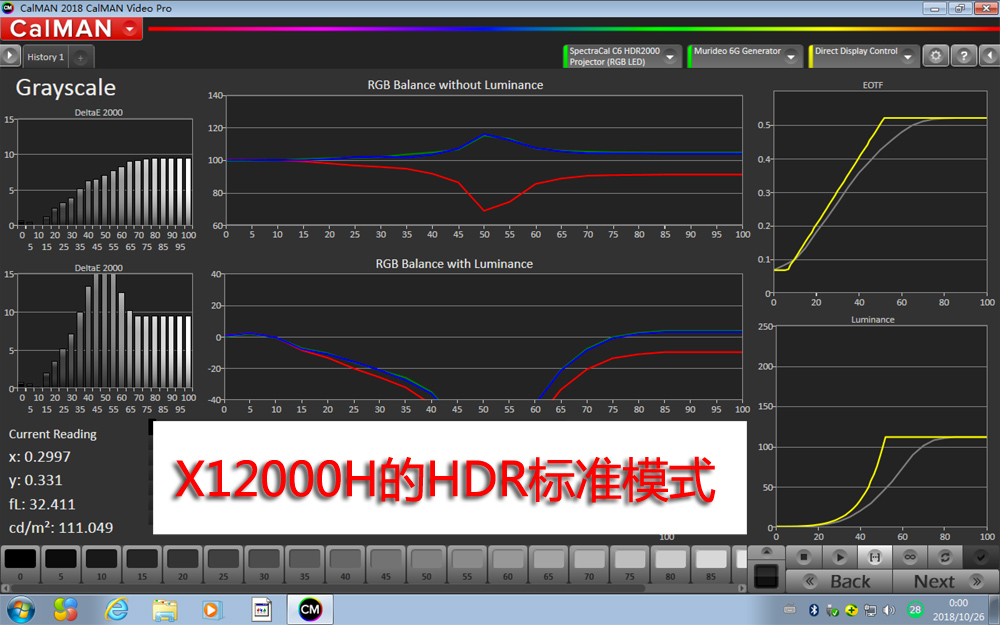Expand the SpectraCal C6 HDR2000 meter dropdown
The height and width of the screenshot is (625, 1000).
pos(671,57)
